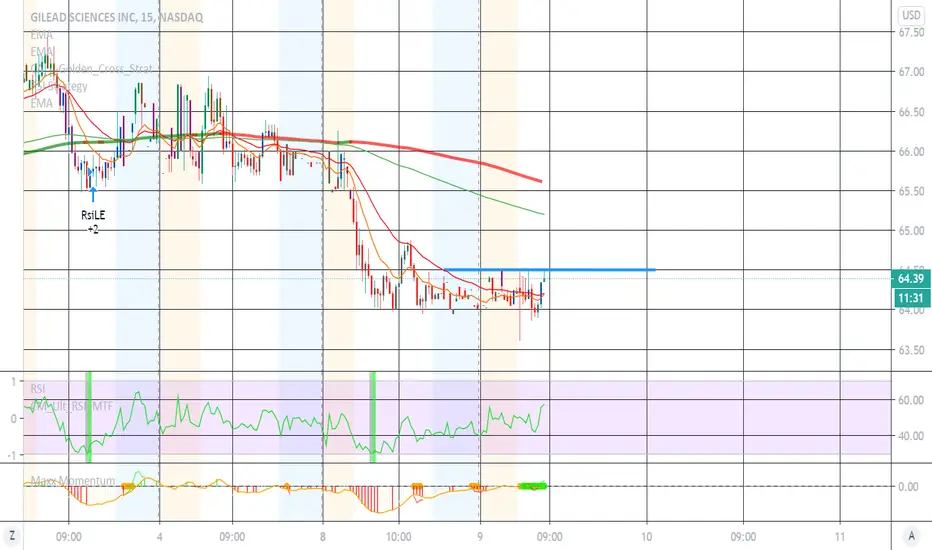
Task: Click the 67.00 price axis label
Action: click(911, 72)
